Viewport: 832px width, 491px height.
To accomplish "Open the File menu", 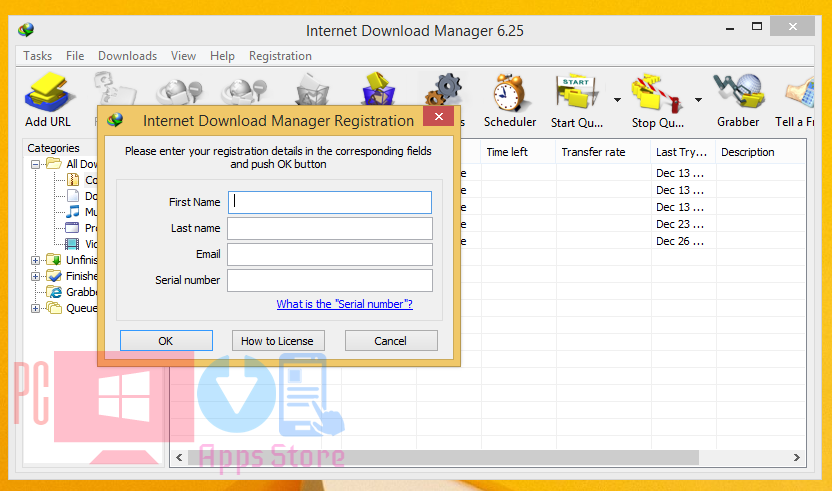I will (75, 56).
